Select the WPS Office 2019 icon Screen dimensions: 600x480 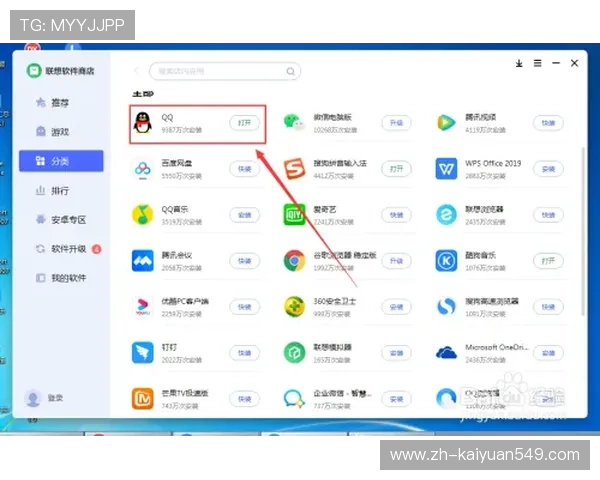click(446, 169)
